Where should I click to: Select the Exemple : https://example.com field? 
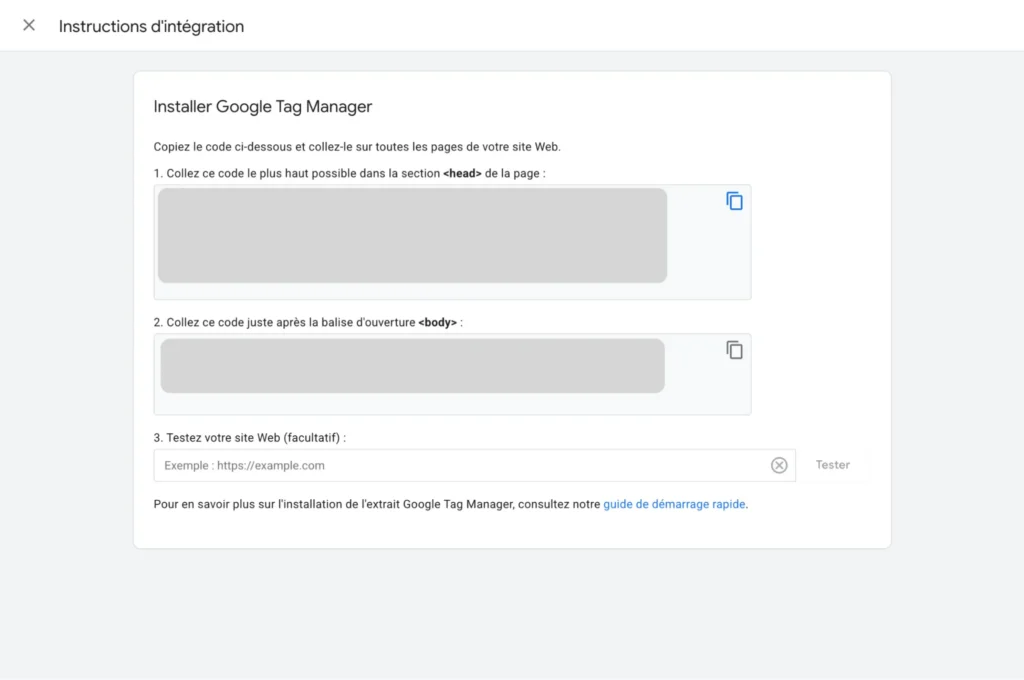tap(400, 464)
